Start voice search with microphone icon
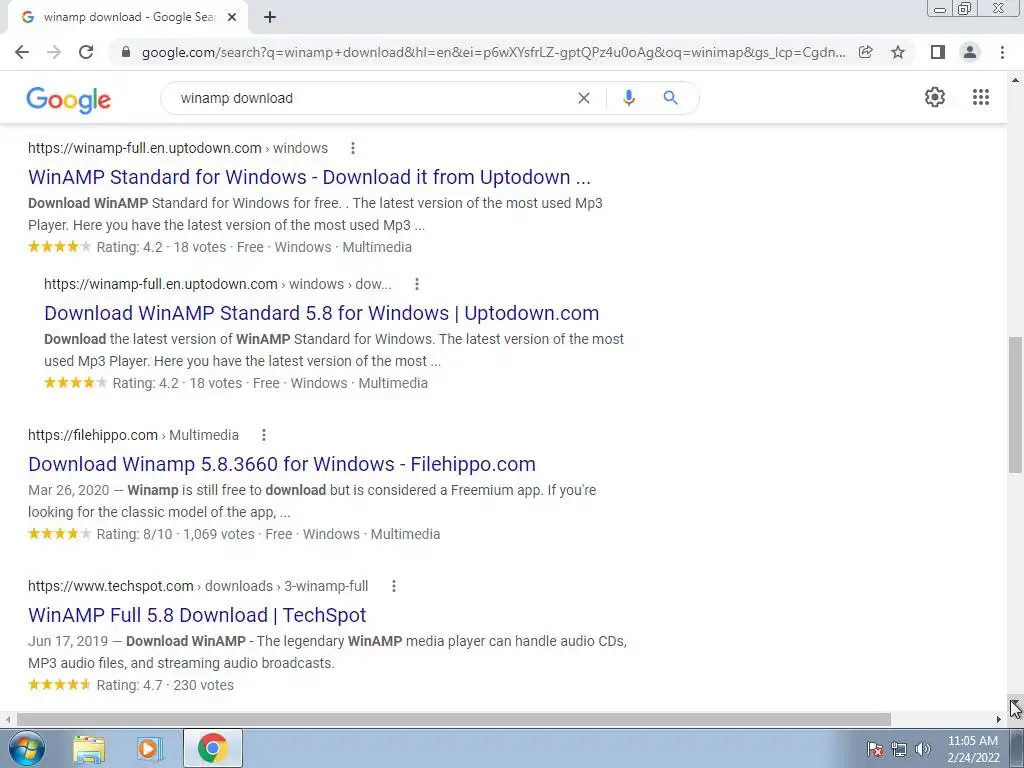Image resolution: width=1024 pixels, height=768 pixels. pyautogui.click(x=628, y=98)
